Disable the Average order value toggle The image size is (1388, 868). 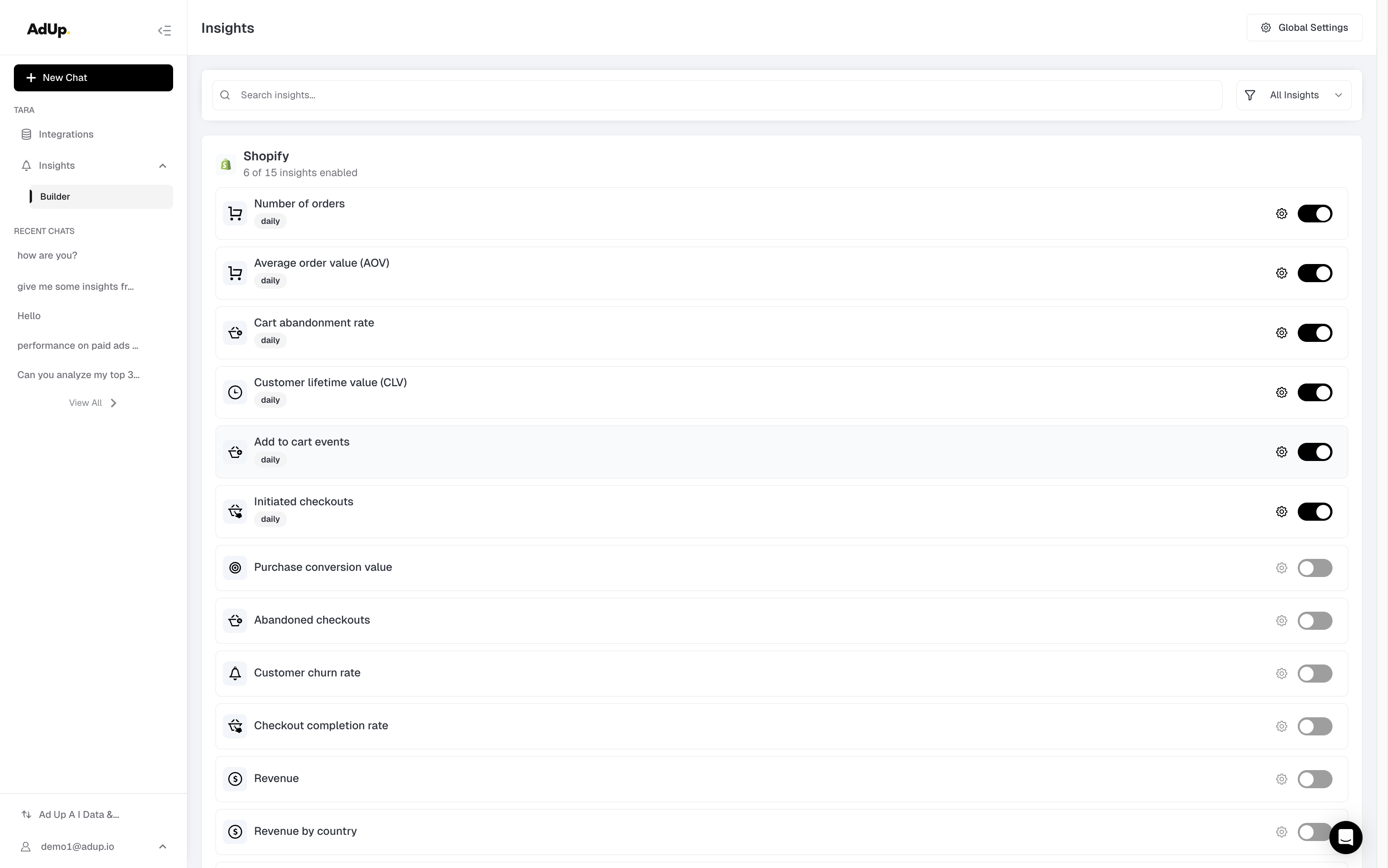click(x=1314, y=273)
